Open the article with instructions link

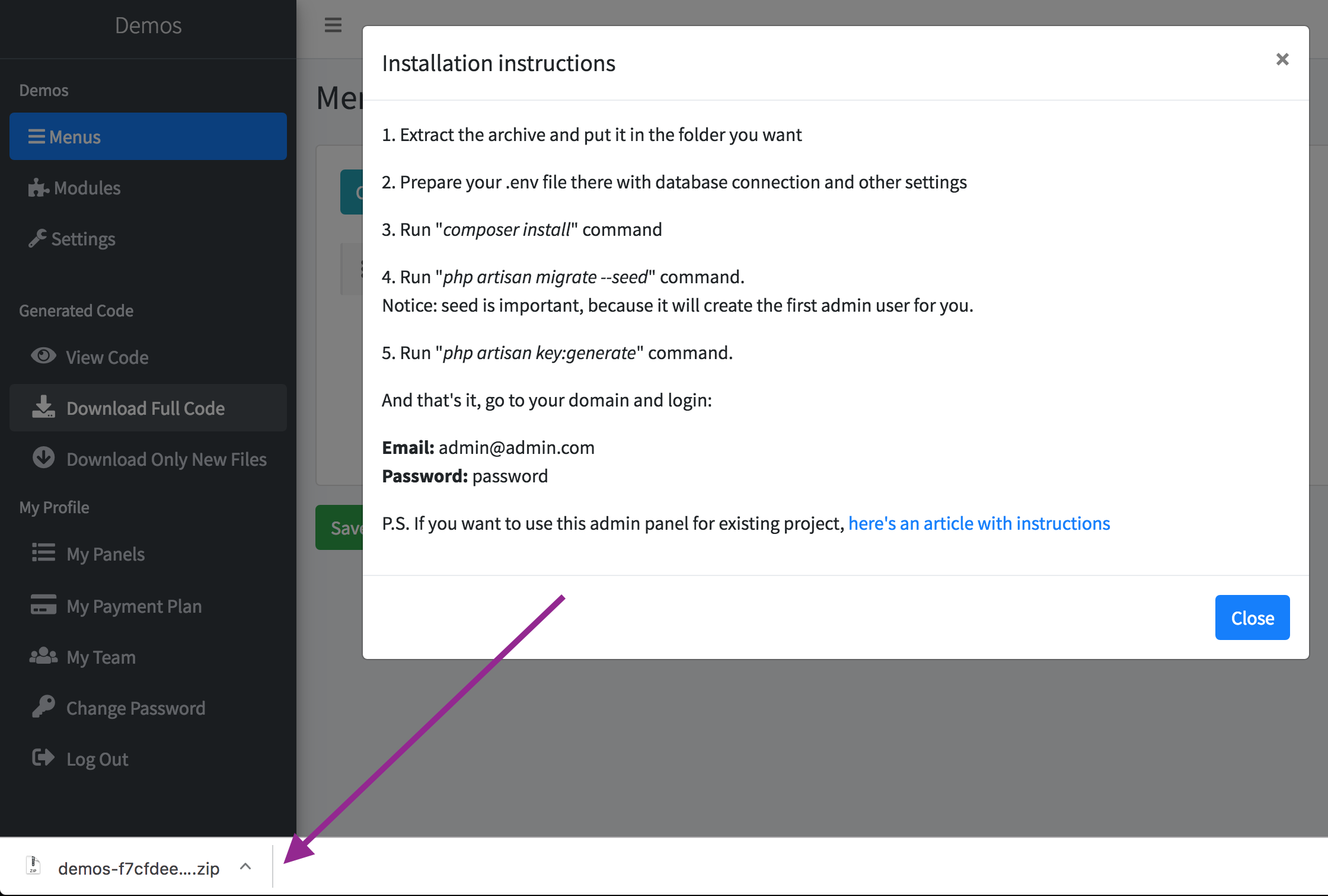pos(980,523)
